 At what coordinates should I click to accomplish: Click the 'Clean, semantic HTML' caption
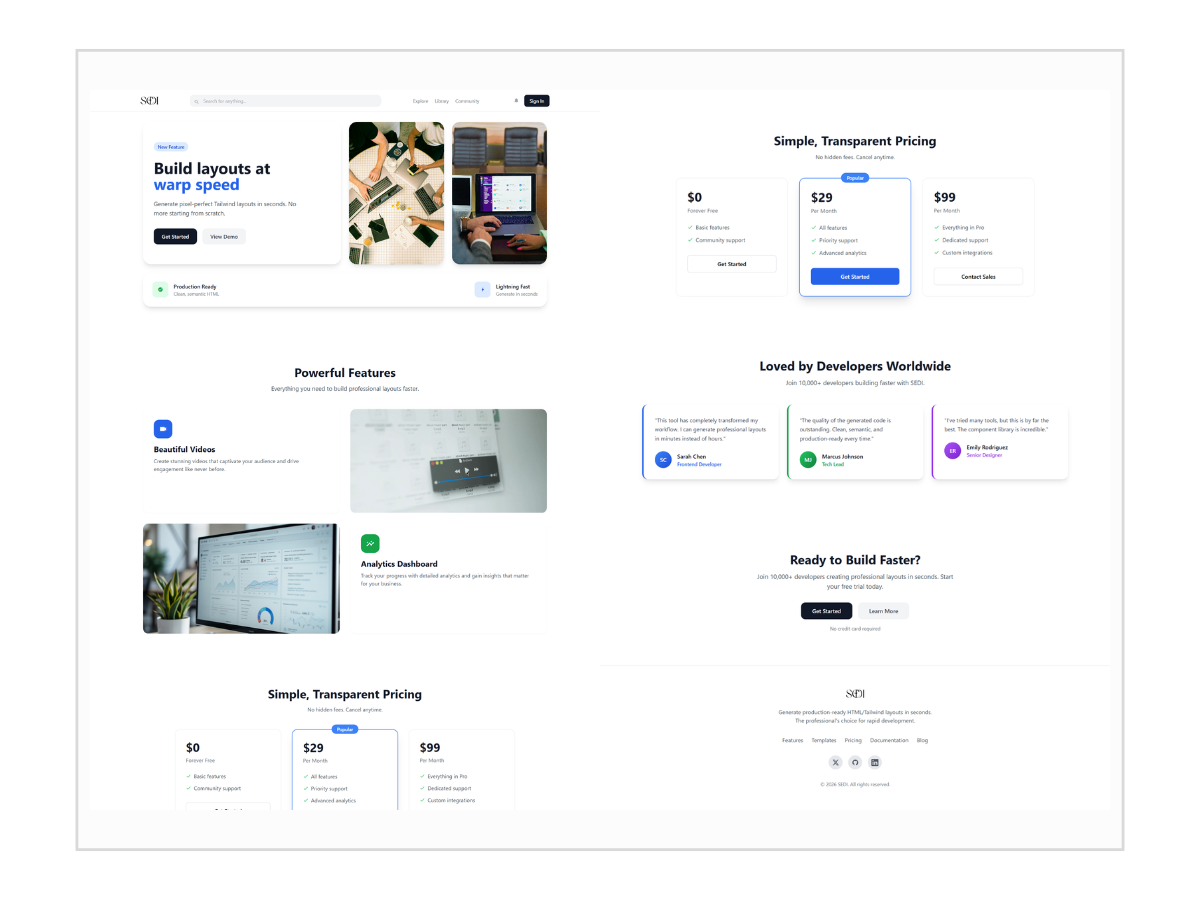coord(196,295)
